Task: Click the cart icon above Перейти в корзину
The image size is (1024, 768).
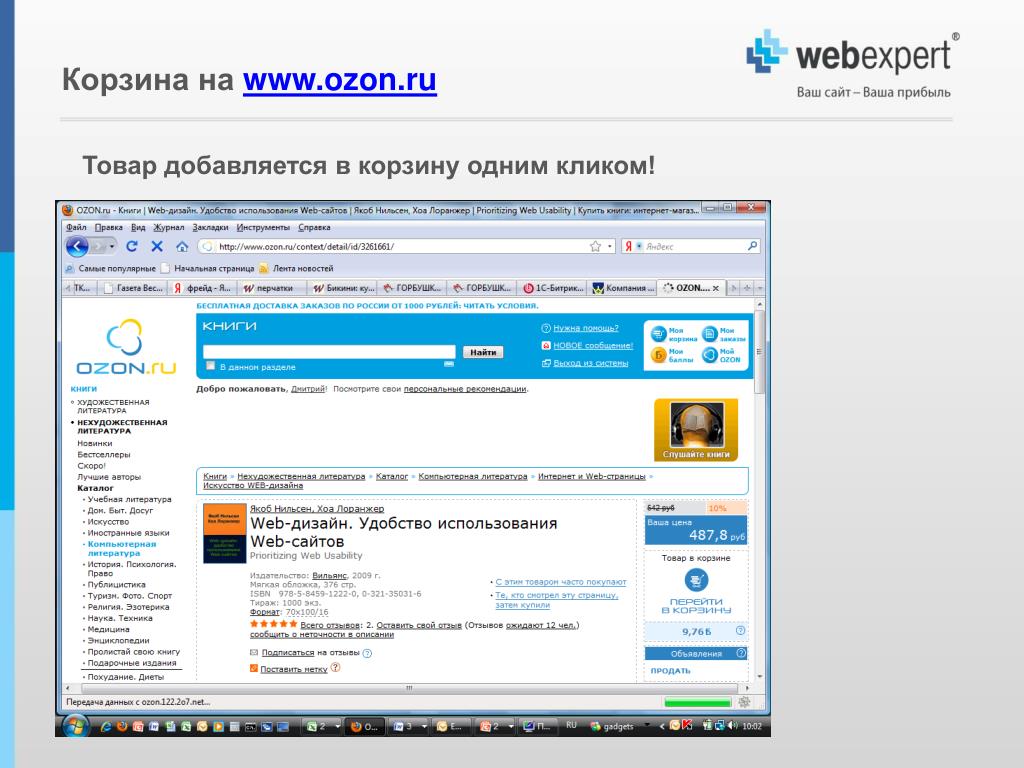Action: coord(696,580)
